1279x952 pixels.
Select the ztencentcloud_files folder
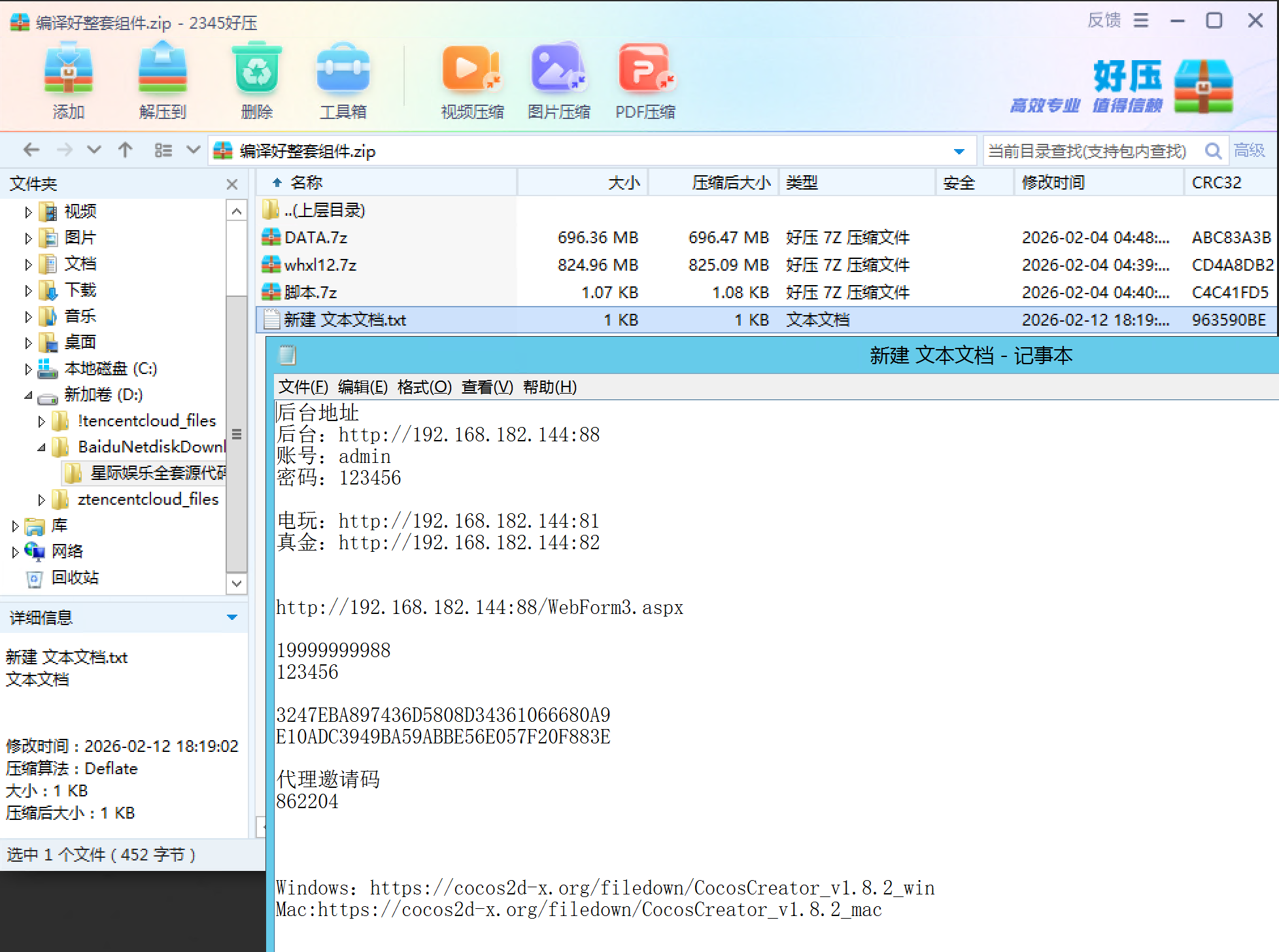[148, 499]
